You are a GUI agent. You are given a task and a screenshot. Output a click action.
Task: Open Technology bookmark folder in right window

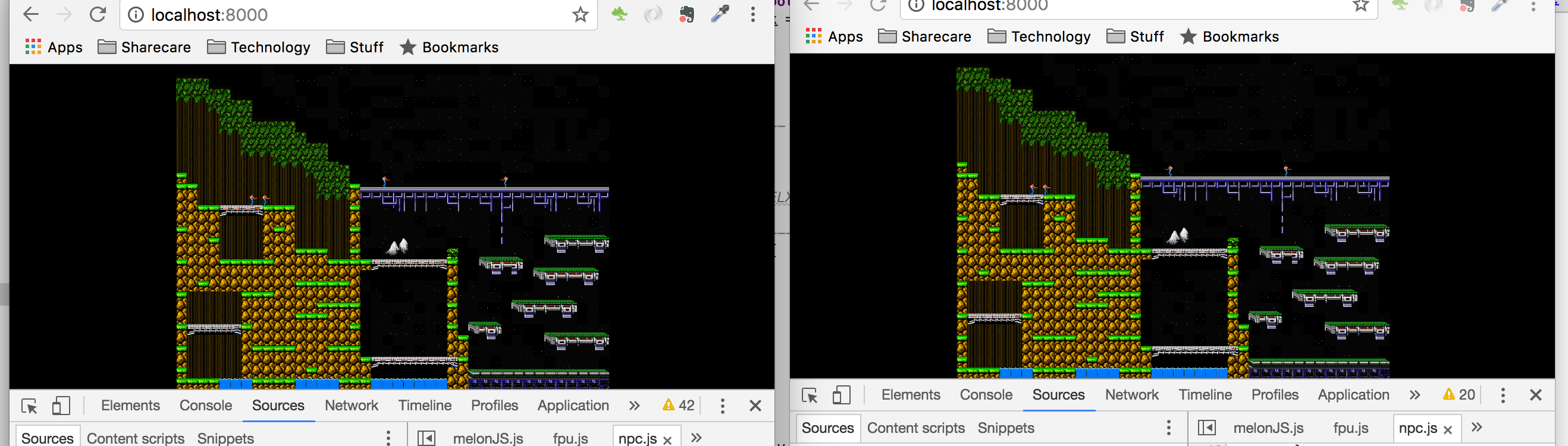click(x=1039, y=36)
